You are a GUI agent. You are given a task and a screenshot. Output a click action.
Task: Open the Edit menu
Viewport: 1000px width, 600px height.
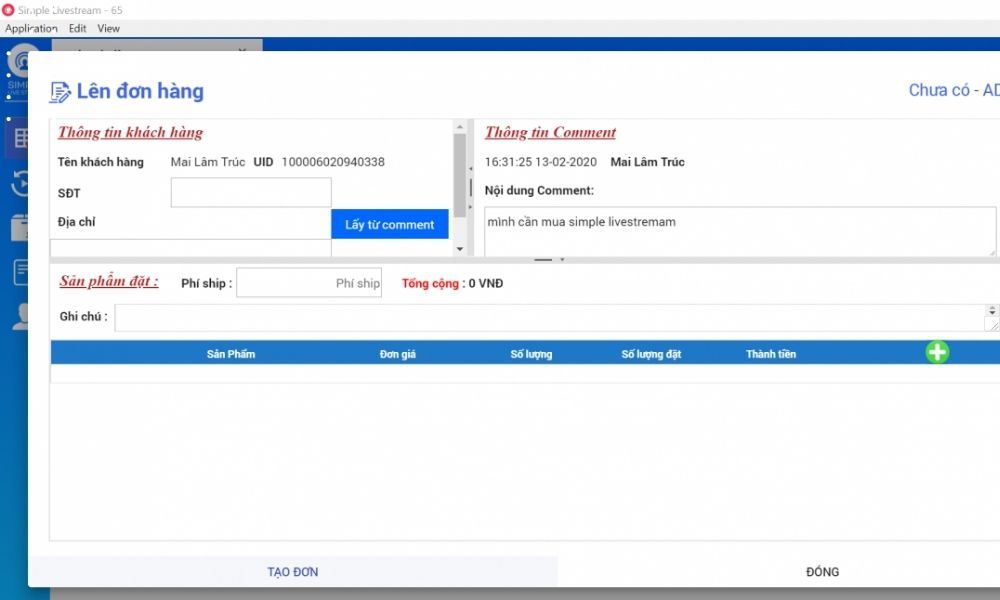pos(77,28)
